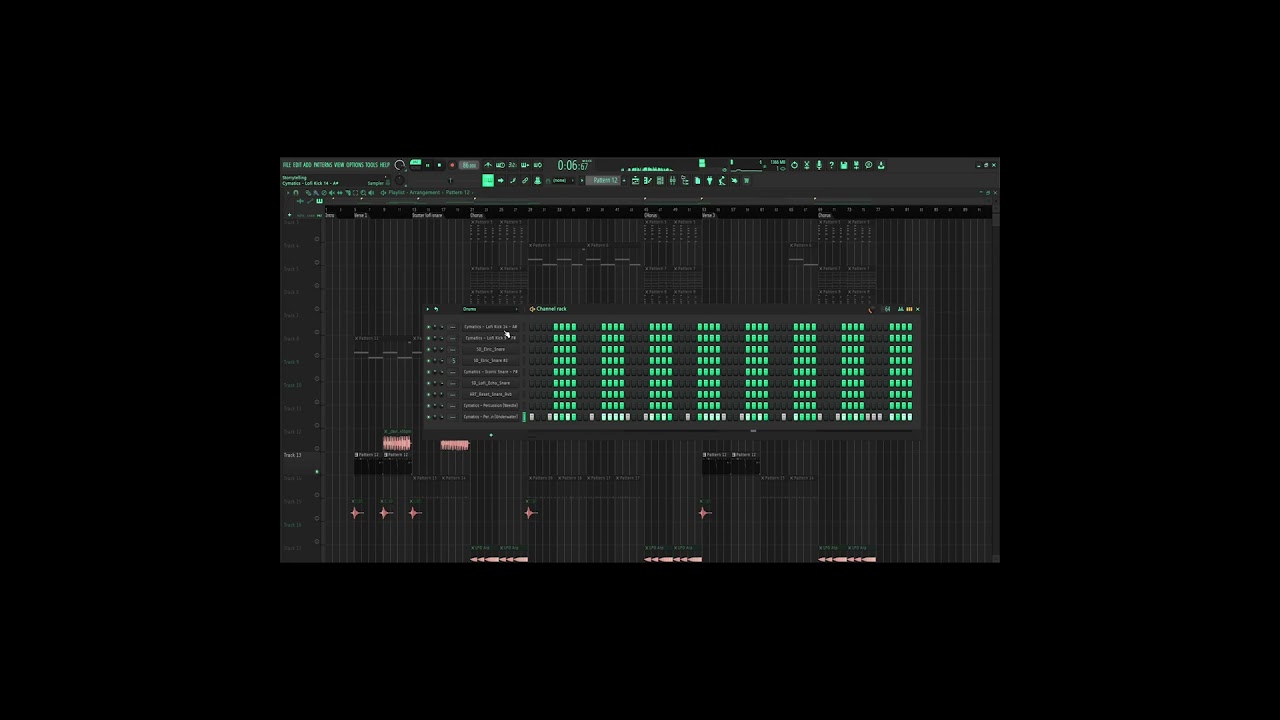The image size is (1280, 720).
Task: Open the PATTERNS menu
Action: pyautogui.click(x=323, y=165)
